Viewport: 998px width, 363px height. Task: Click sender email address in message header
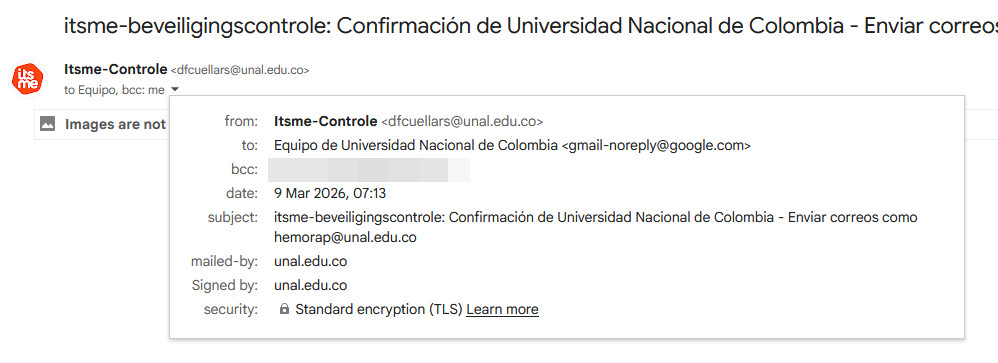(x=240, y=71)
